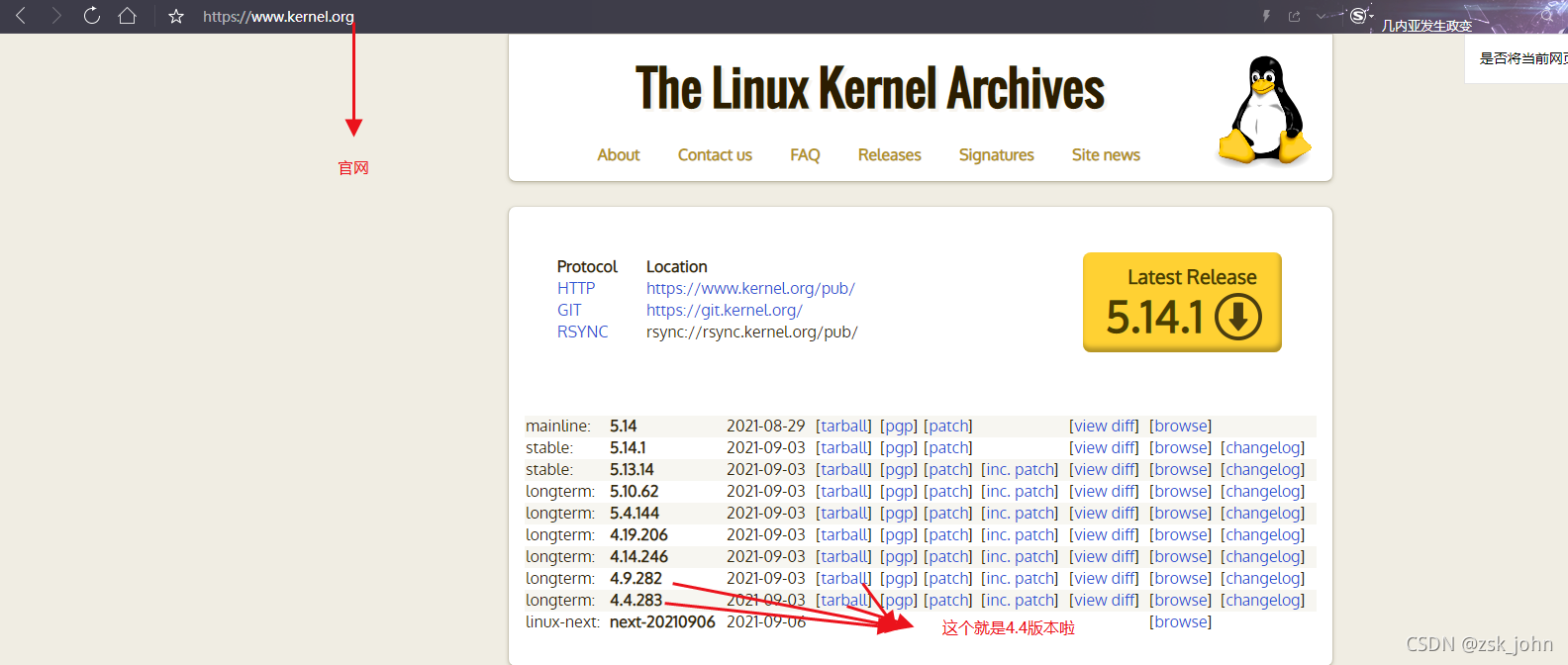Open the Releases page

point(889,155)
